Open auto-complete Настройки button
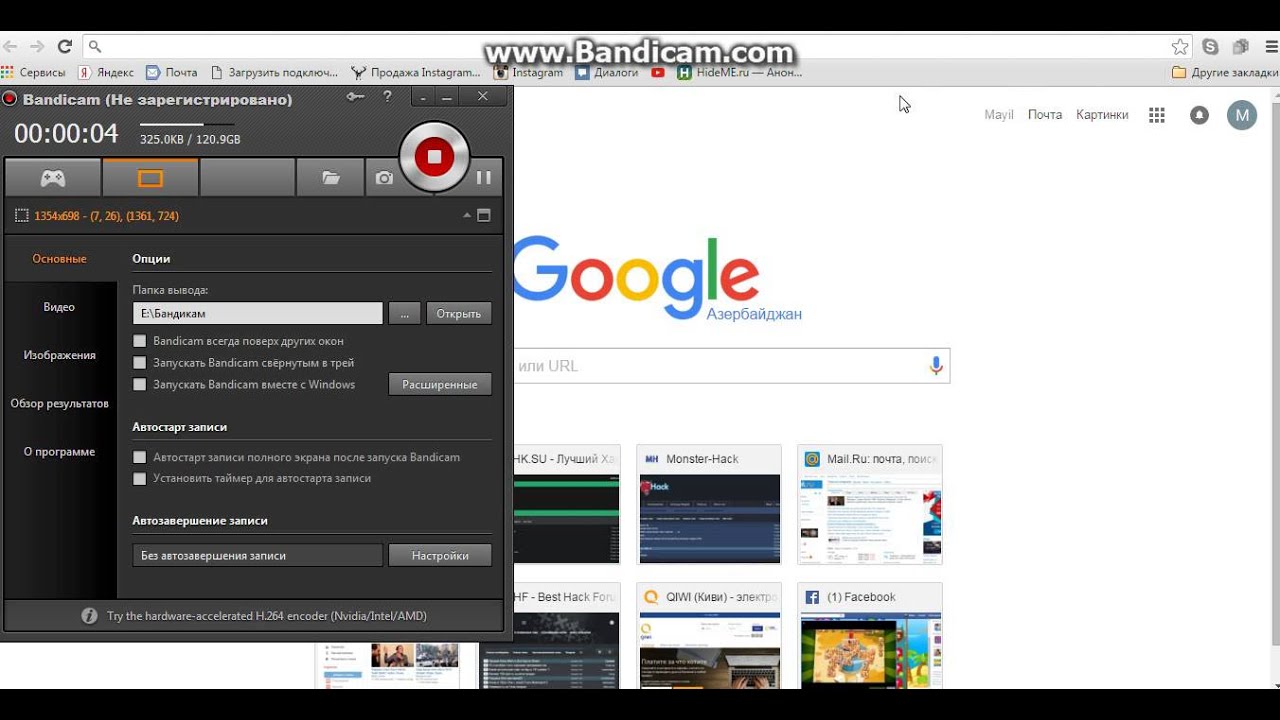The width and height of the screenshot is (1280, 720). coord(440,555)
